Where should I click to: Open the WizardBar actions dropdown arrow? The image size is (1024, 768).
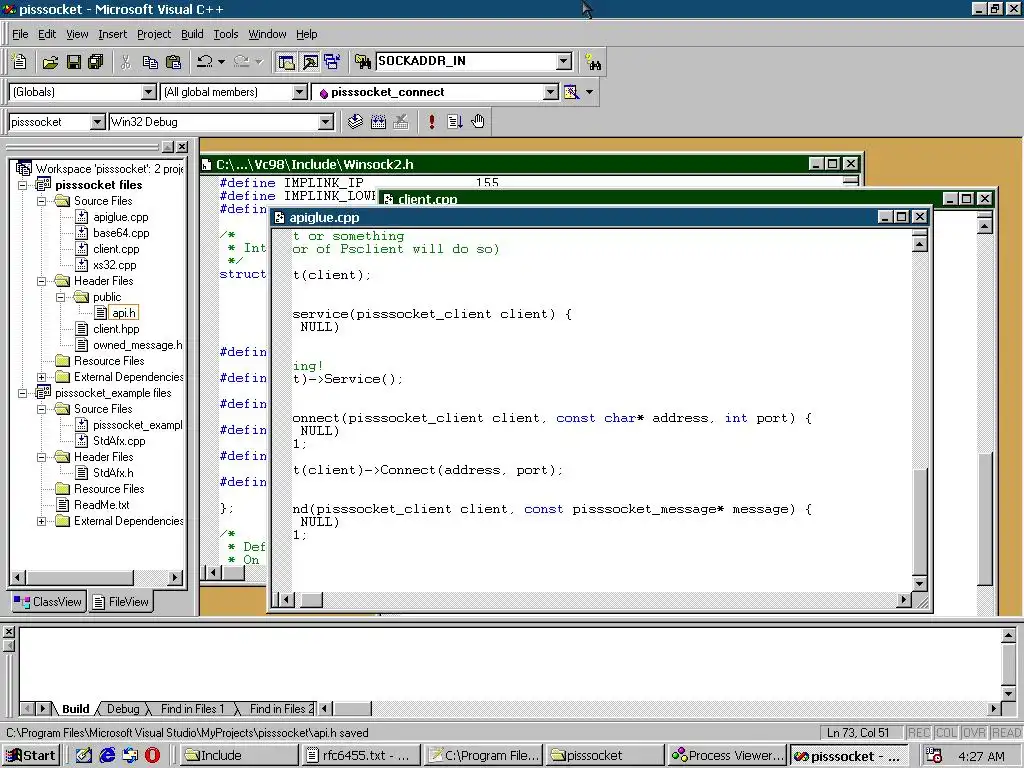[590, 92]
